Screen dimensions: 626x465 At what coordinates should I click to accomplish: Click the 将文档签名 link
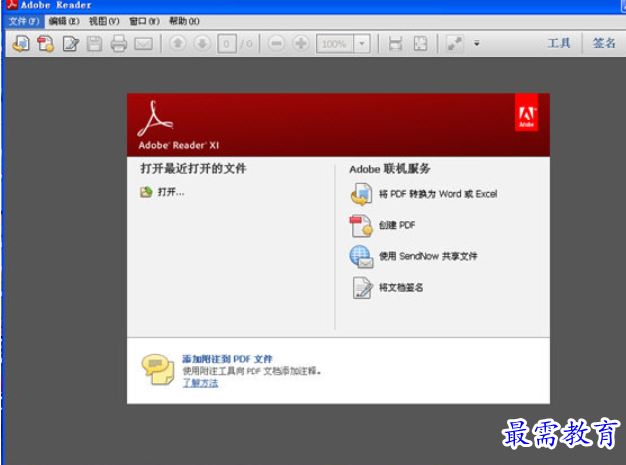click(x=401, y=287)
